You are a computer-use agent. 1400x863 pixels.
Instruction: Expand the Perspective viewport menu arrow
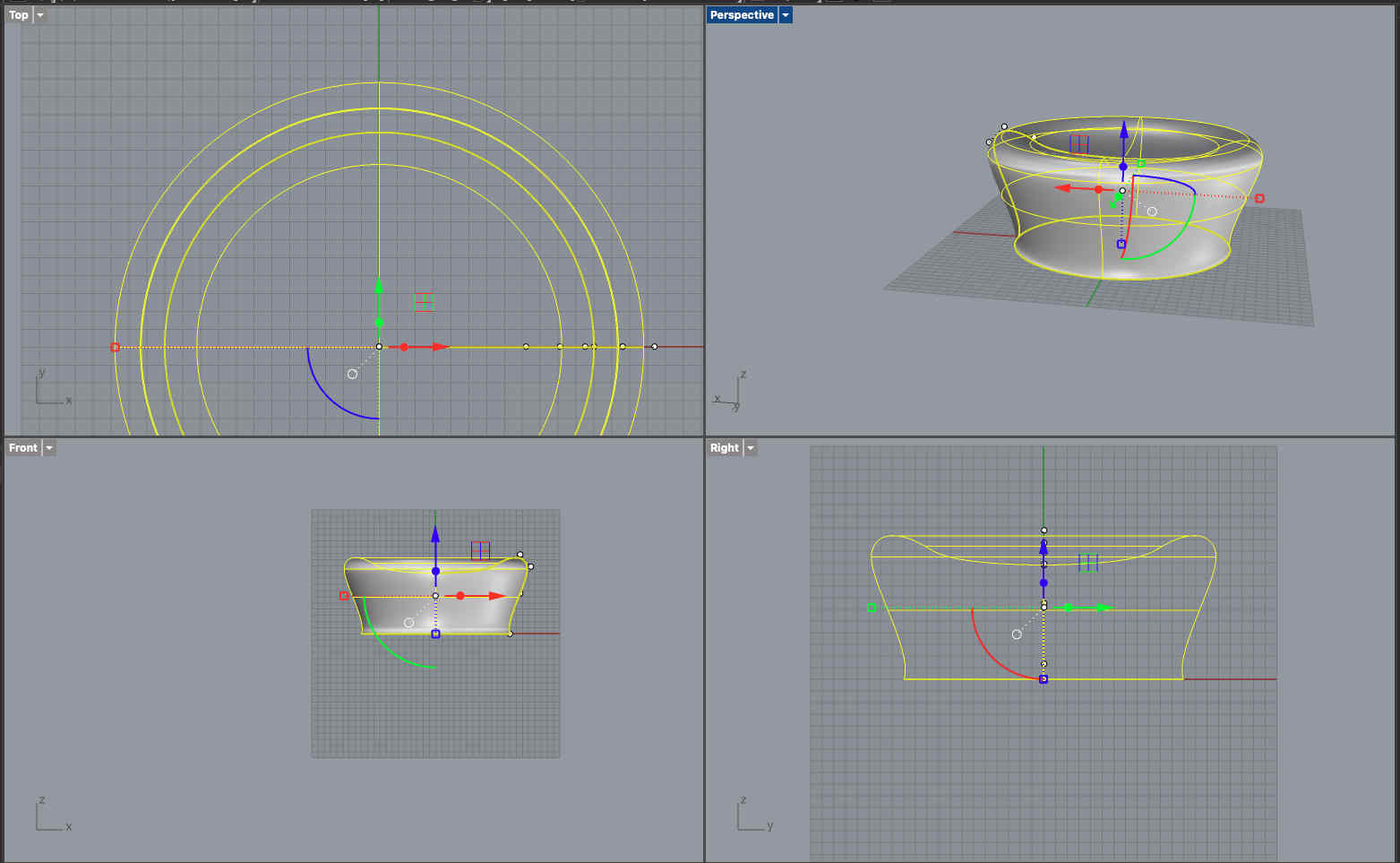point(786,15)
